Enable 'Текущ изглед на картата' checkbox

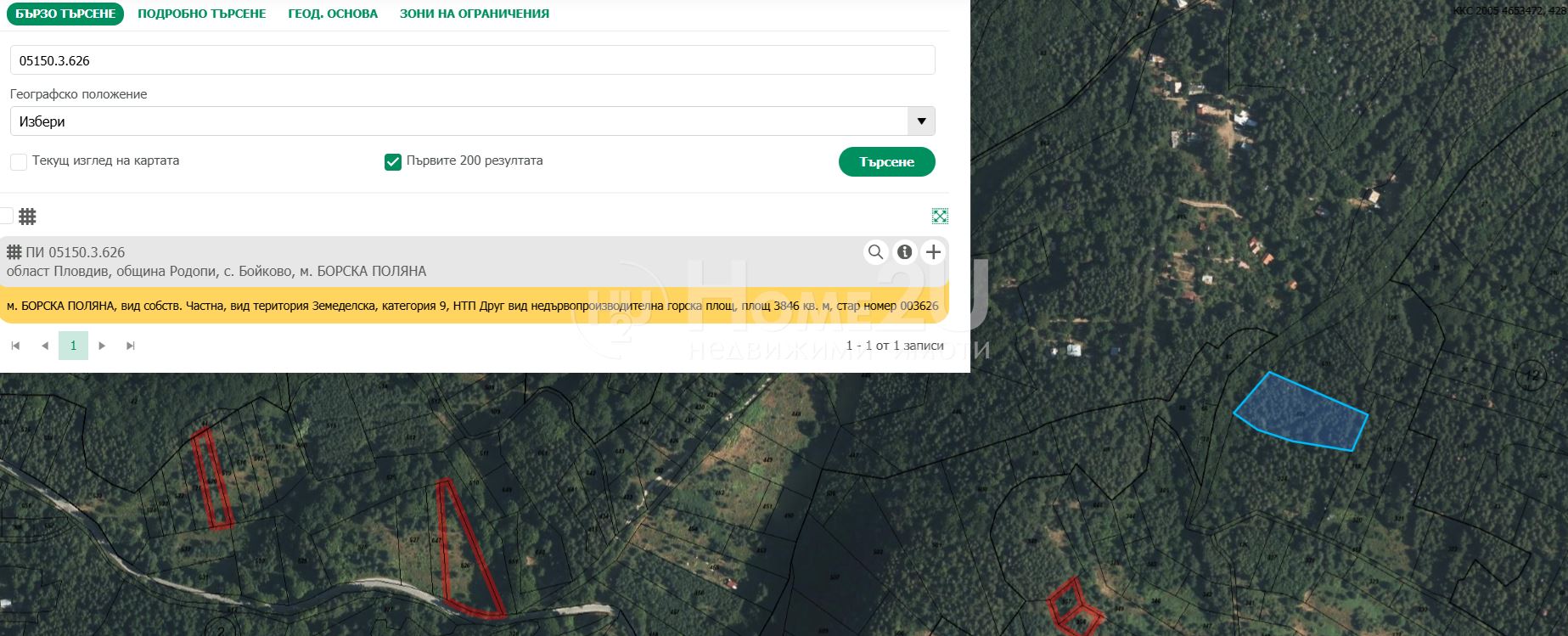coord(19,161)
